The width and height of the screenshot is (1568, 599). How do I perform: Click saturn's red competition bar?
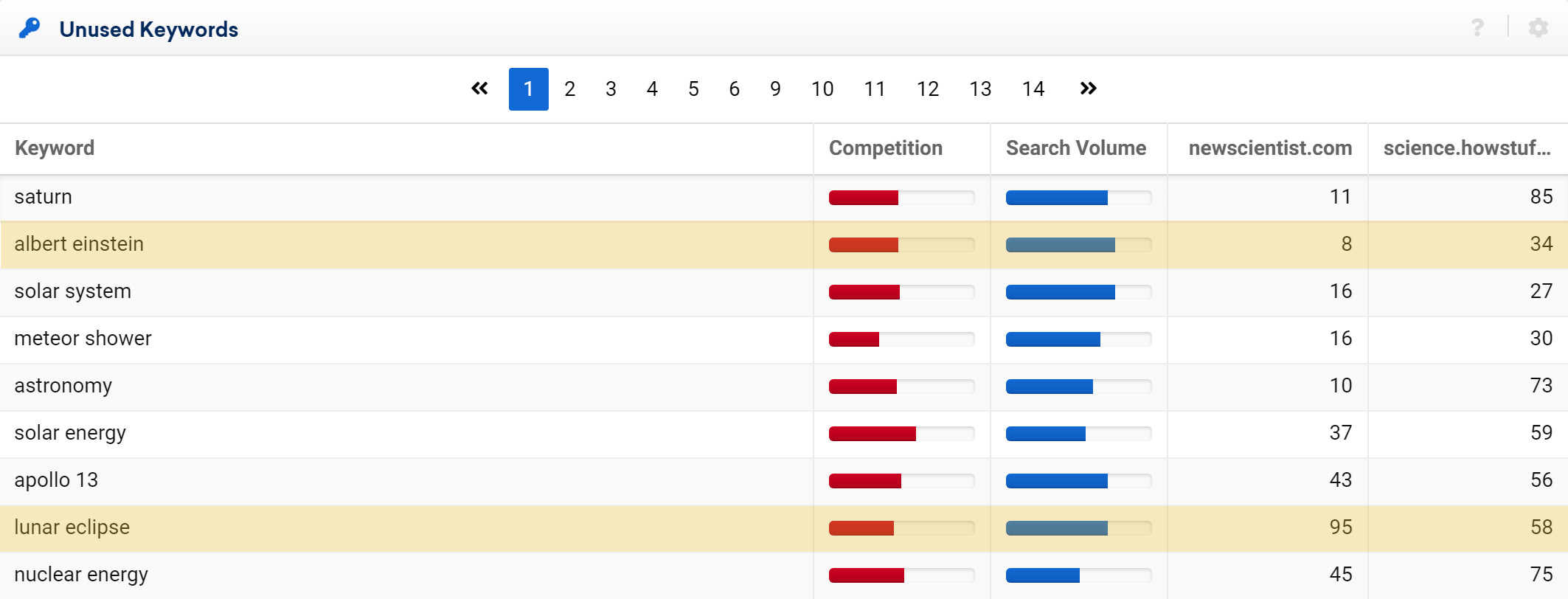click(x=864, y=198)
